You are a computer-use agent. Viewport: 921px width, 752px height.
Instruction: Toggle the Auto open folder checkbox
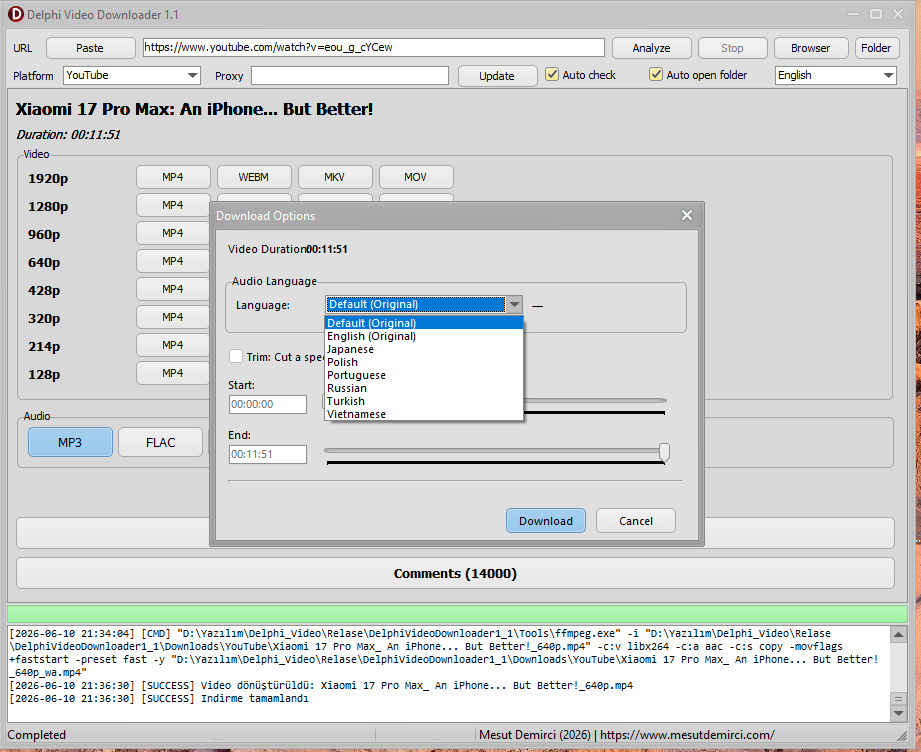[656, 75]
